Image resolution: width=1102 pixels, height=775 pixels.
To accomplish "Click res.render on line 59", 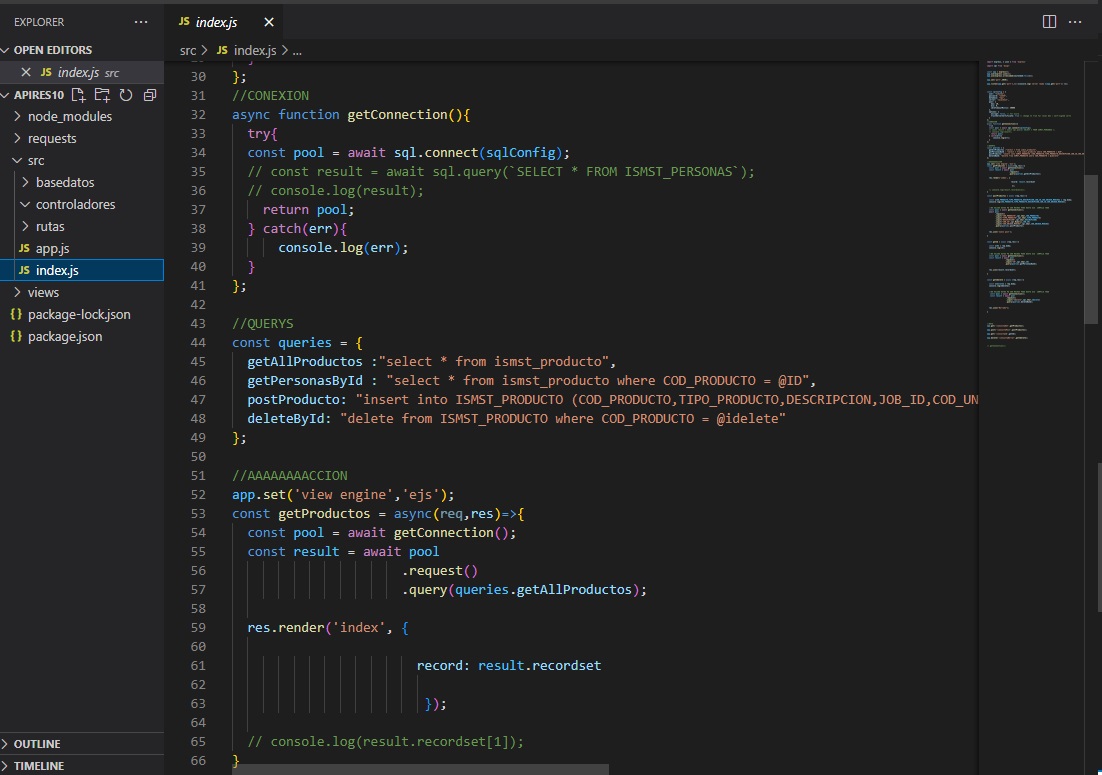I will click(285, 627).
